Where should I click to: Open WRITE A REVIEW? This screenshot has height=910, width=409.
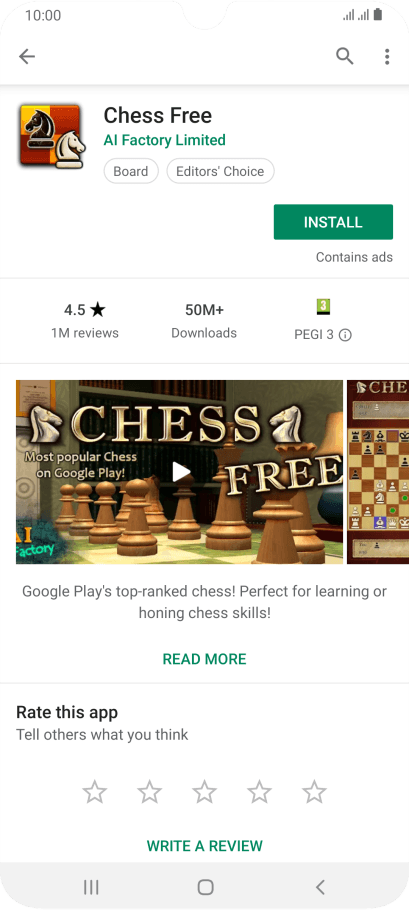(x=204, y=846)
